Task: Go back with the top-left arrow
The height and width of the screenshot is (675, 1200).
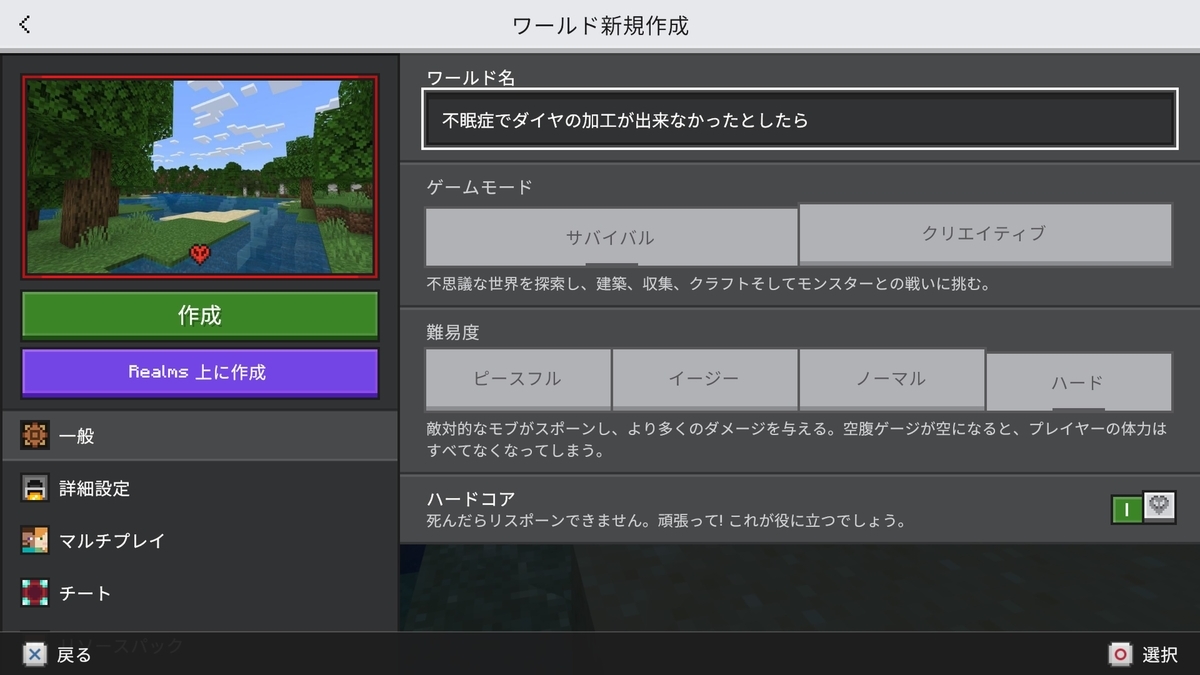Action: 25,24
